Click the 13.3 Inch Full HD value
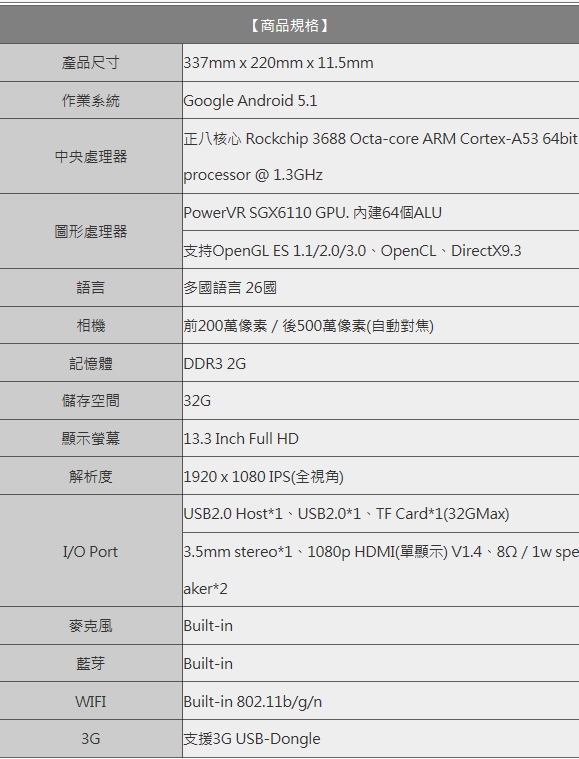579x759 pixels. pyautogui.click(x=241, y=439)
